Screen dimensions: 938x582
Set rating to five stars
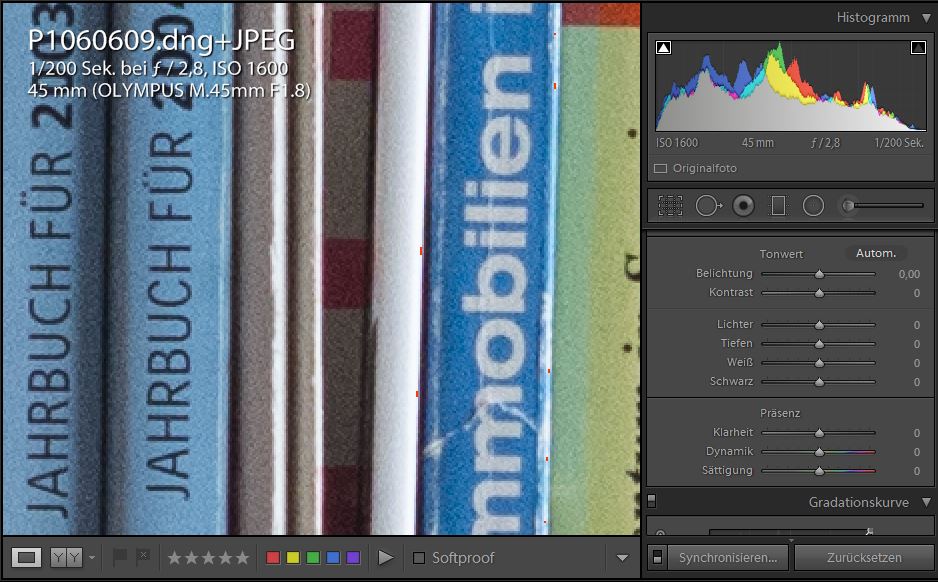[242, 558]
